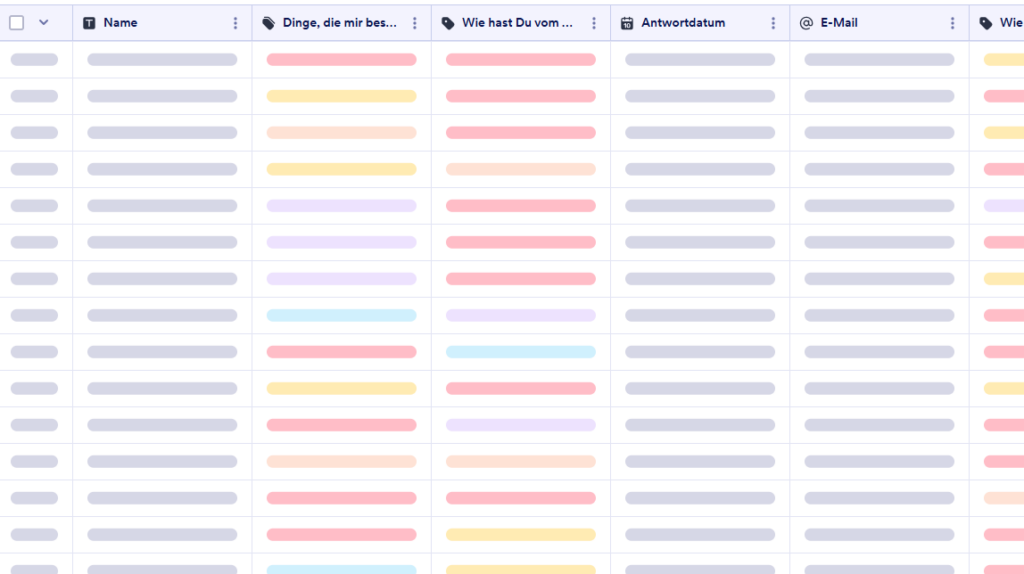Open the selection chevron beside the header checkbox
The width and height of the screenshot is (1024, 574).
click(43, 23)
